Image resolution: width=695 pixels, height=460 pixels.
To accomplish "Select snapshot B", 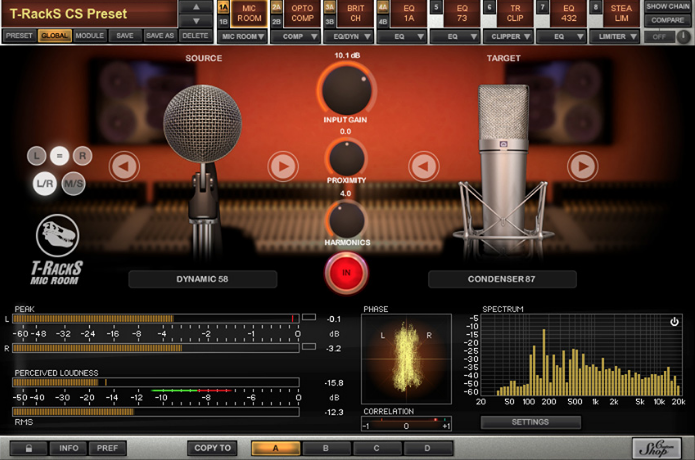I will click(x=326, y=448).
